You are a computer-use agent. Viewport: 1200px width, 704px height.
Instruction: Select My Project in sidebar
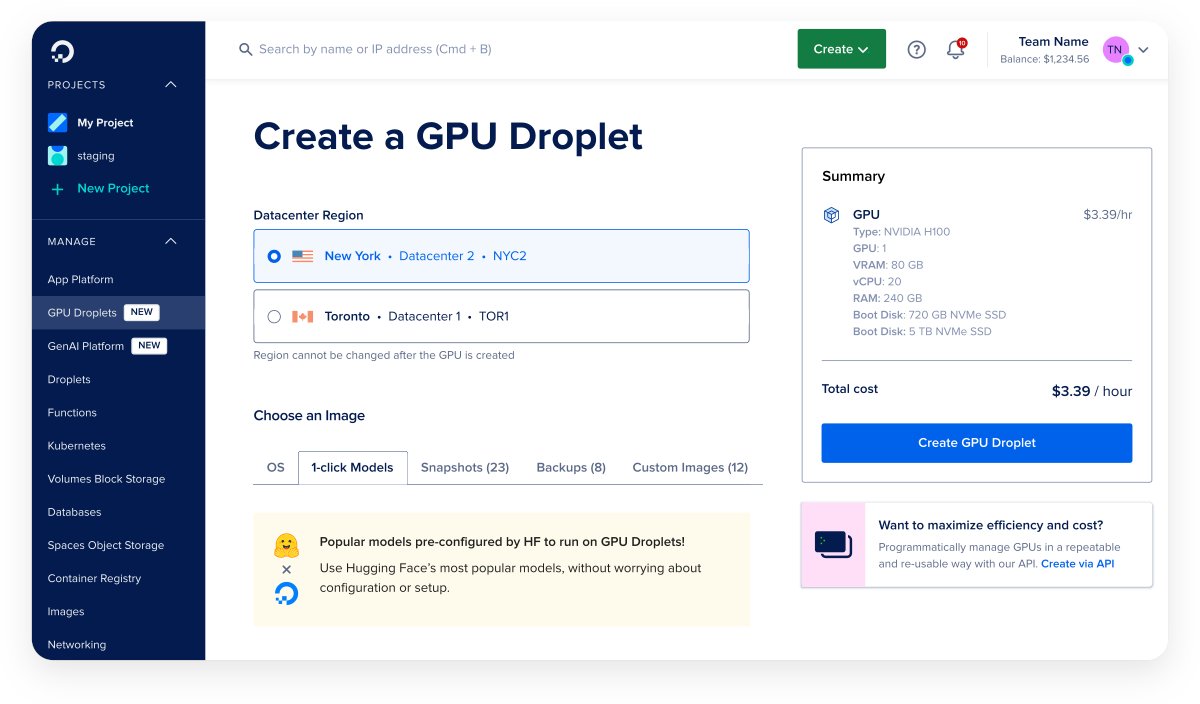(105, 123)
